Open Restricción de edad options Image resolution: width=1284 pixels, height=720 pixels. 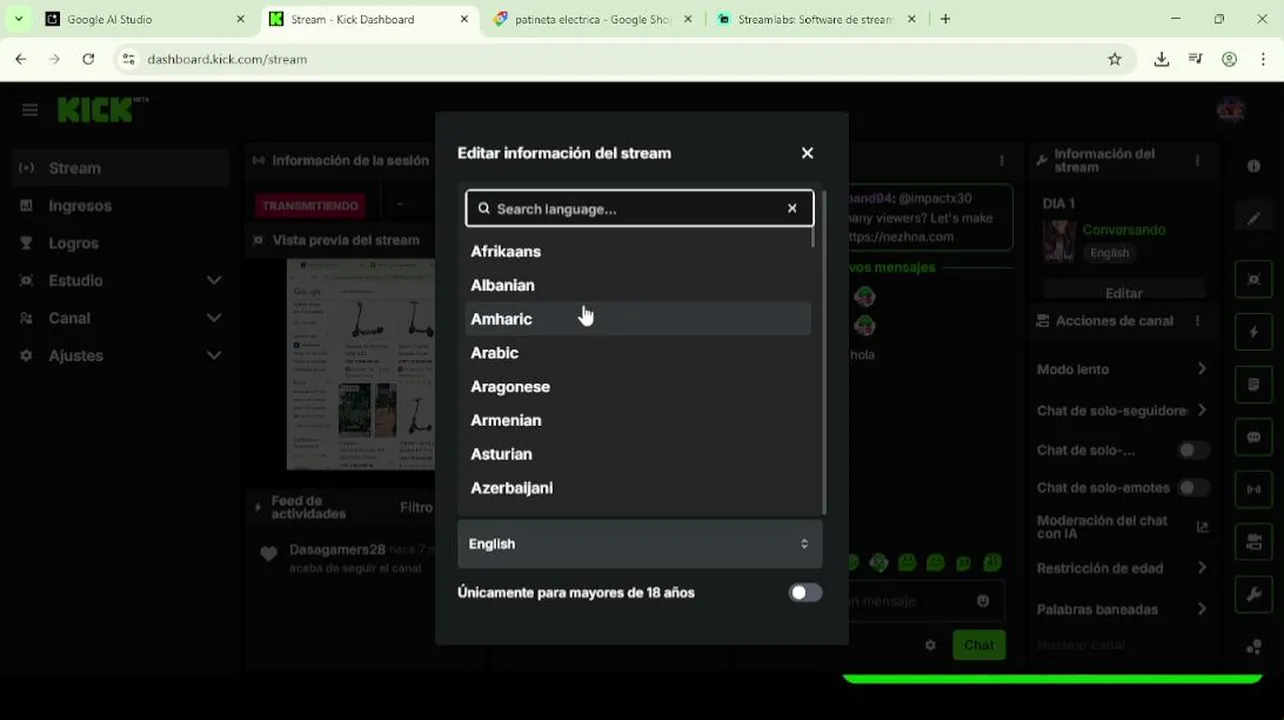(1201, 568)
